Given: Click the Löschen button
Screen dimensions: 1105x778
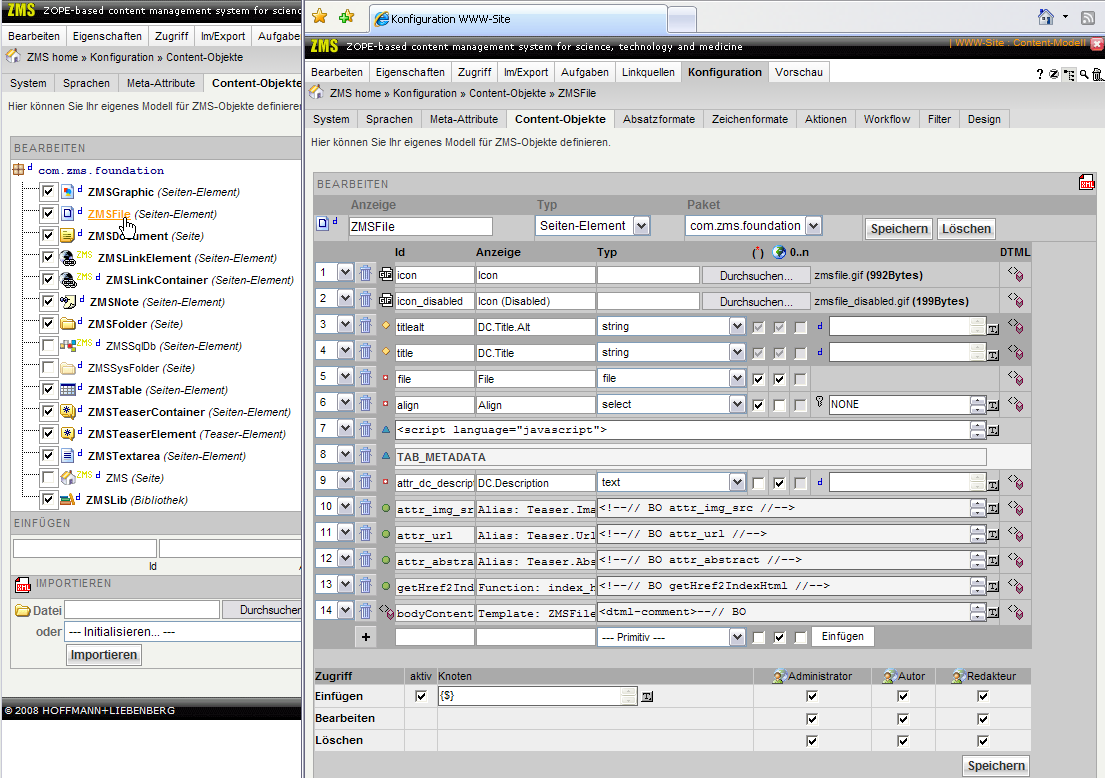Looking at the screenshot, I should click(965, 228).
